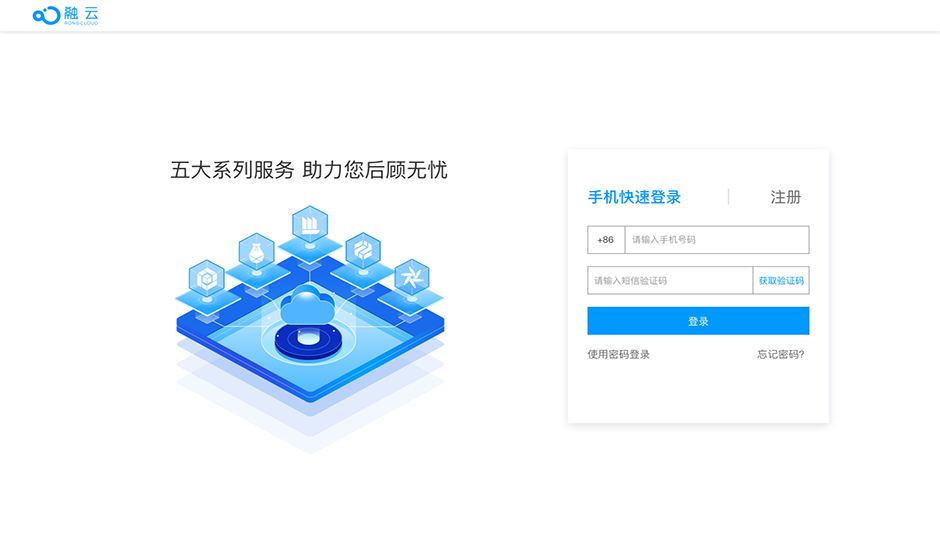Click the vase hexagon icon
The height and width of the screenshot is (560, 940).
257,251
